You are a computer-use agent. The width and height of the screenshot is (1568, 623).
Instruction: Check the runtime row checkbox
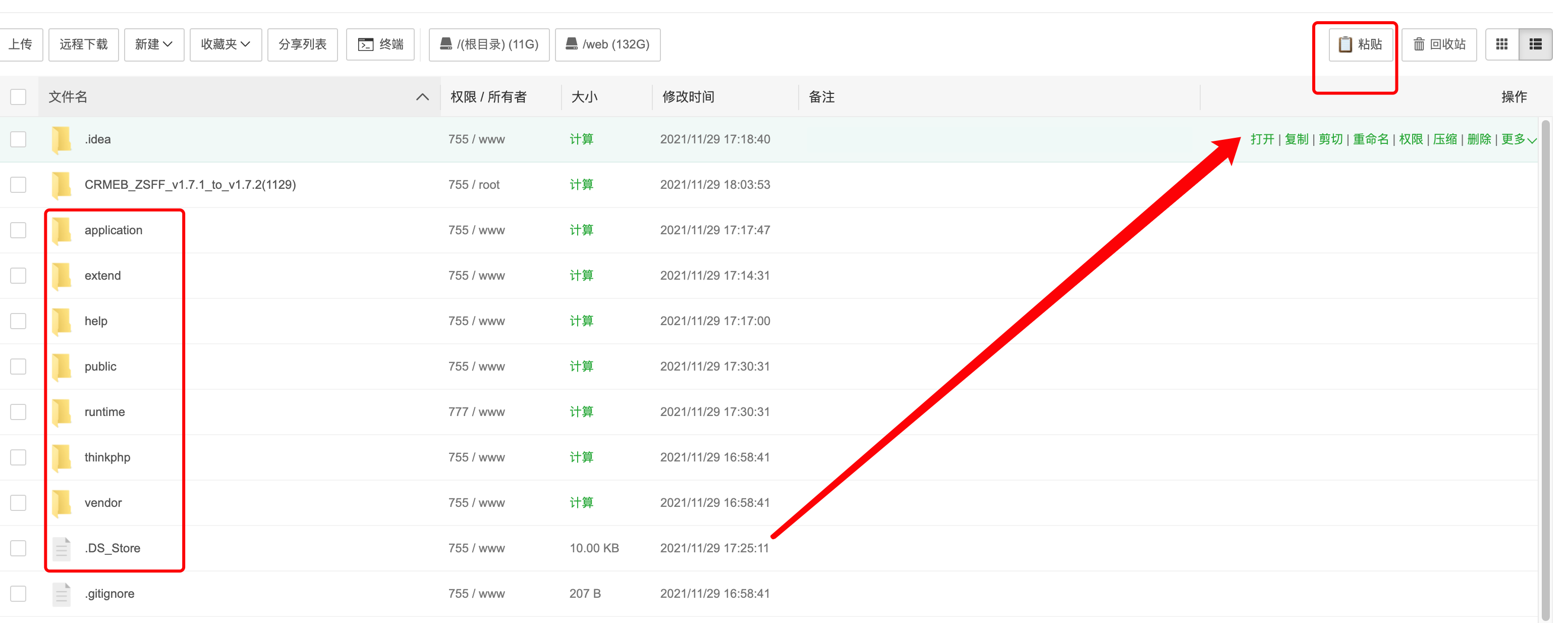(18, 411)
